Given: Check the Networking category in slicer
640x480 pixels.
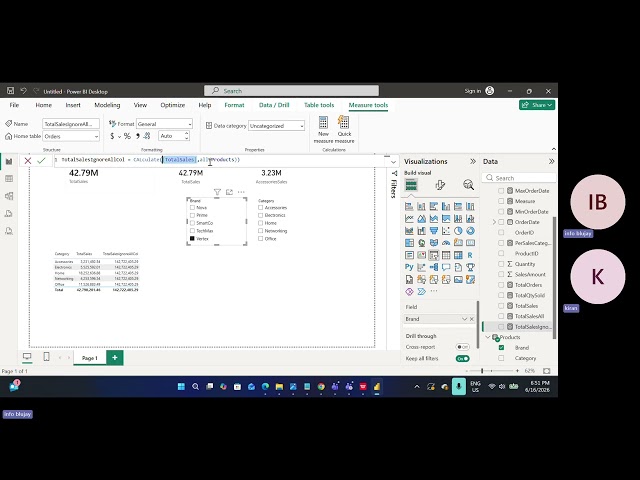Looking at the screenshot, I should 260,231.
